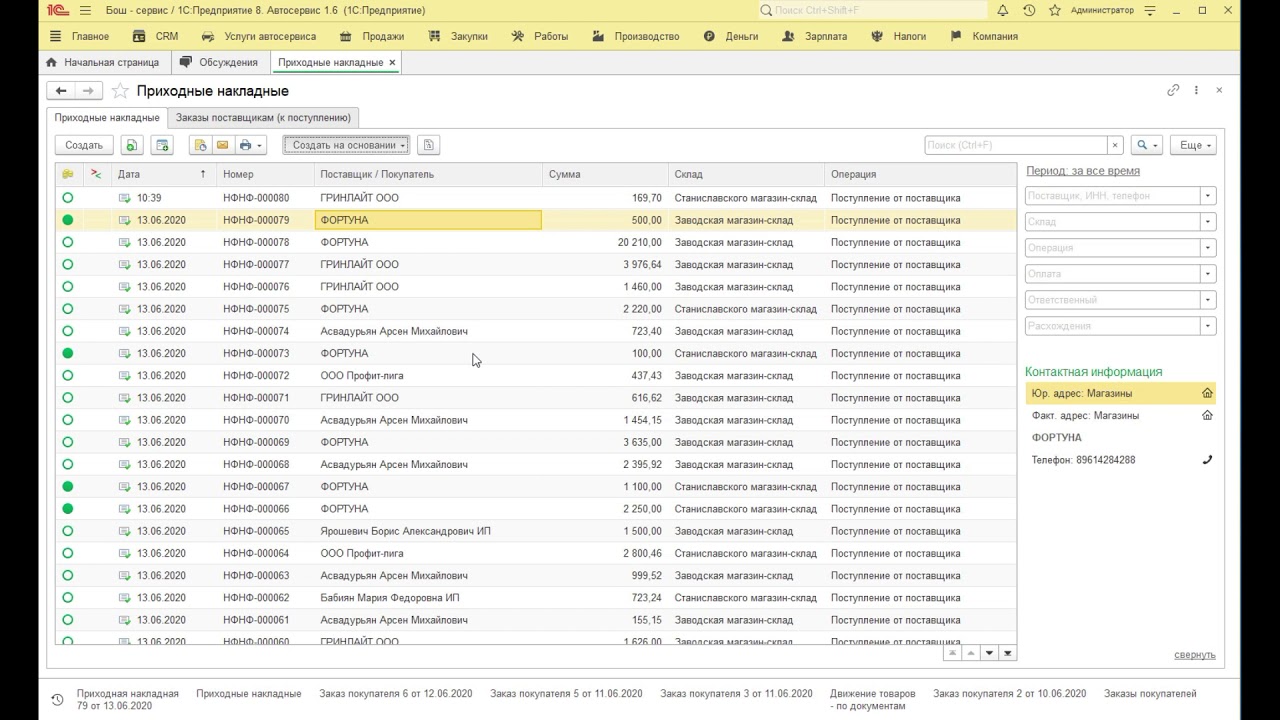Screen dimensions: 1280x720
Task: Click status circle of НФНФ-000078 row
Action: (x=68, y=242)
